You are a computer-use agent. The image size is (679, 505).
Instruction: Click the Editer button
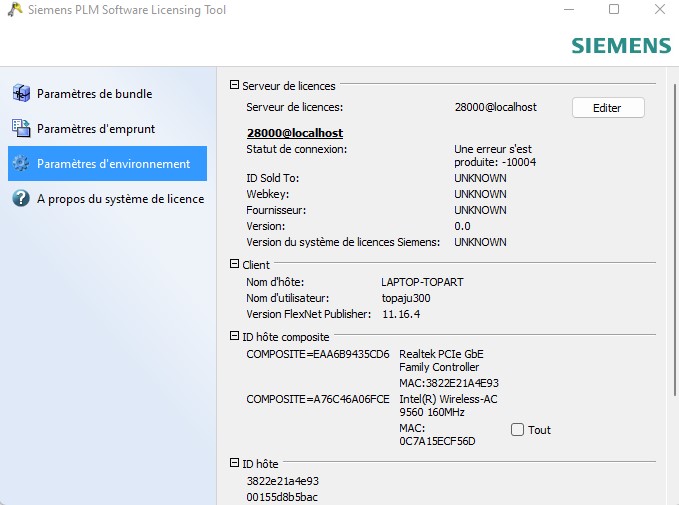[608, 107]
